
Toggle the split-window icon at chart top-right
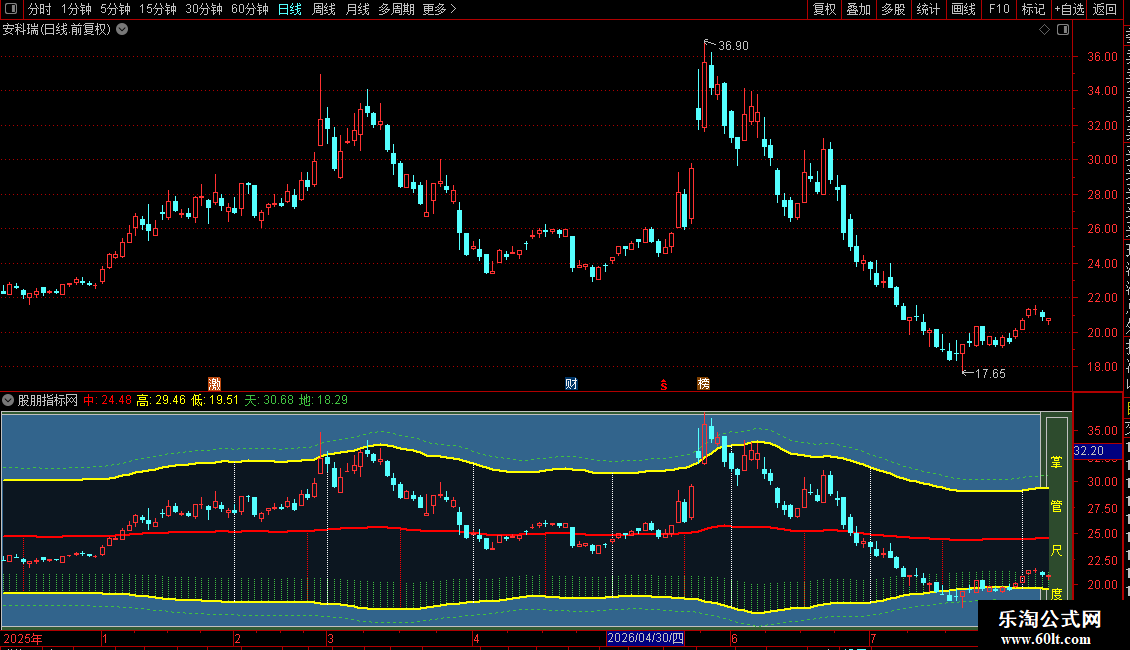[1063, 30]
